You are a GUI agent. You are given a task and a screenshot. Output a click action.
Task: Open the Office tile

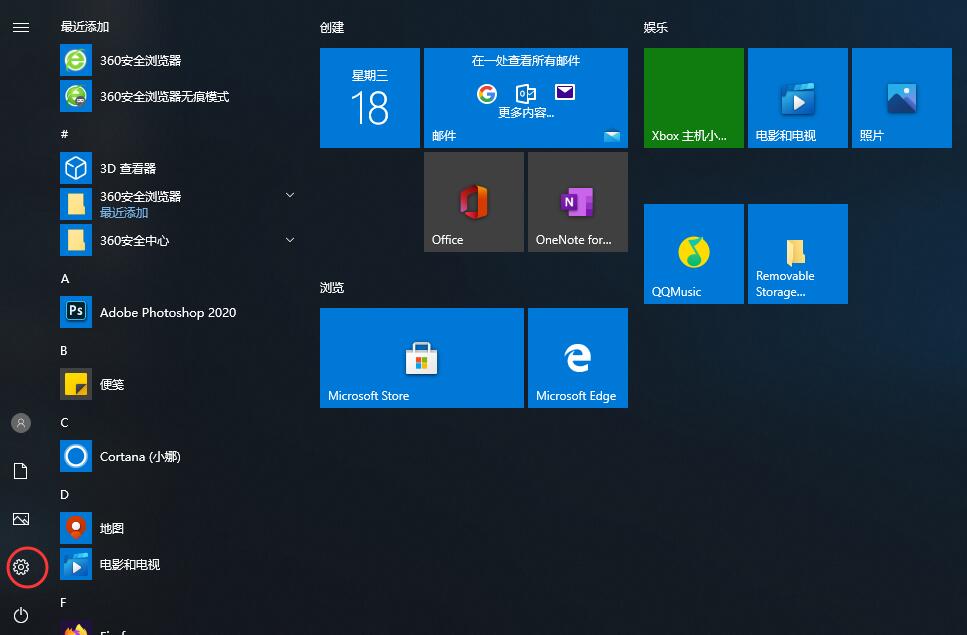coord(474,202)
